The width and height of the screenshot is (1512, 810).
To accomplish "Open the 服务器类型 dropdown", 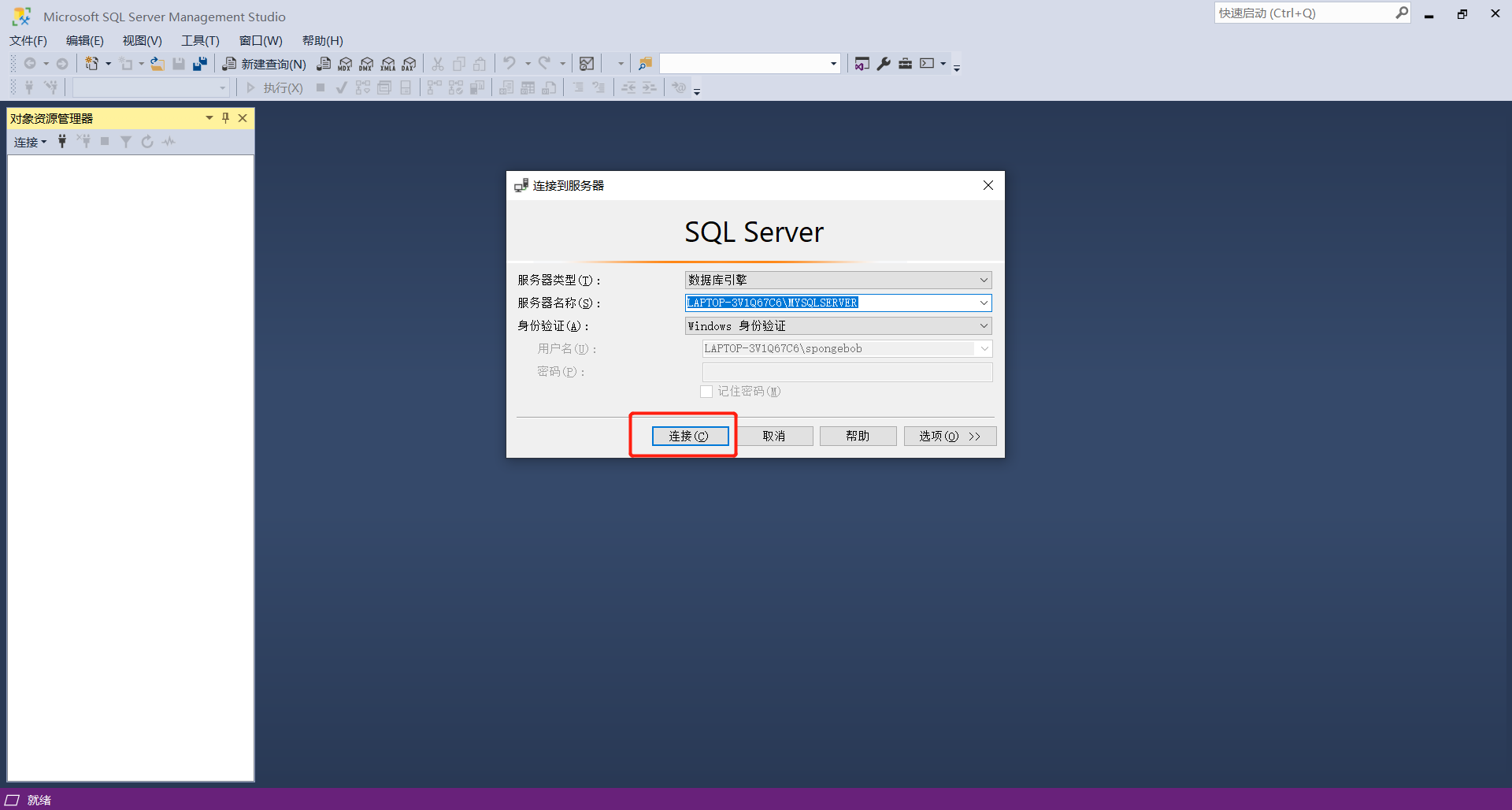I will coord(983,280).
